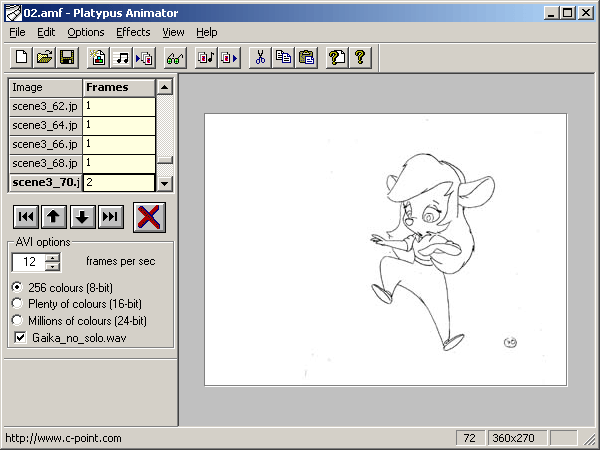The image size is (600, 450).
Task: Select the scene3_68.jp row
Action: point(46,163)
